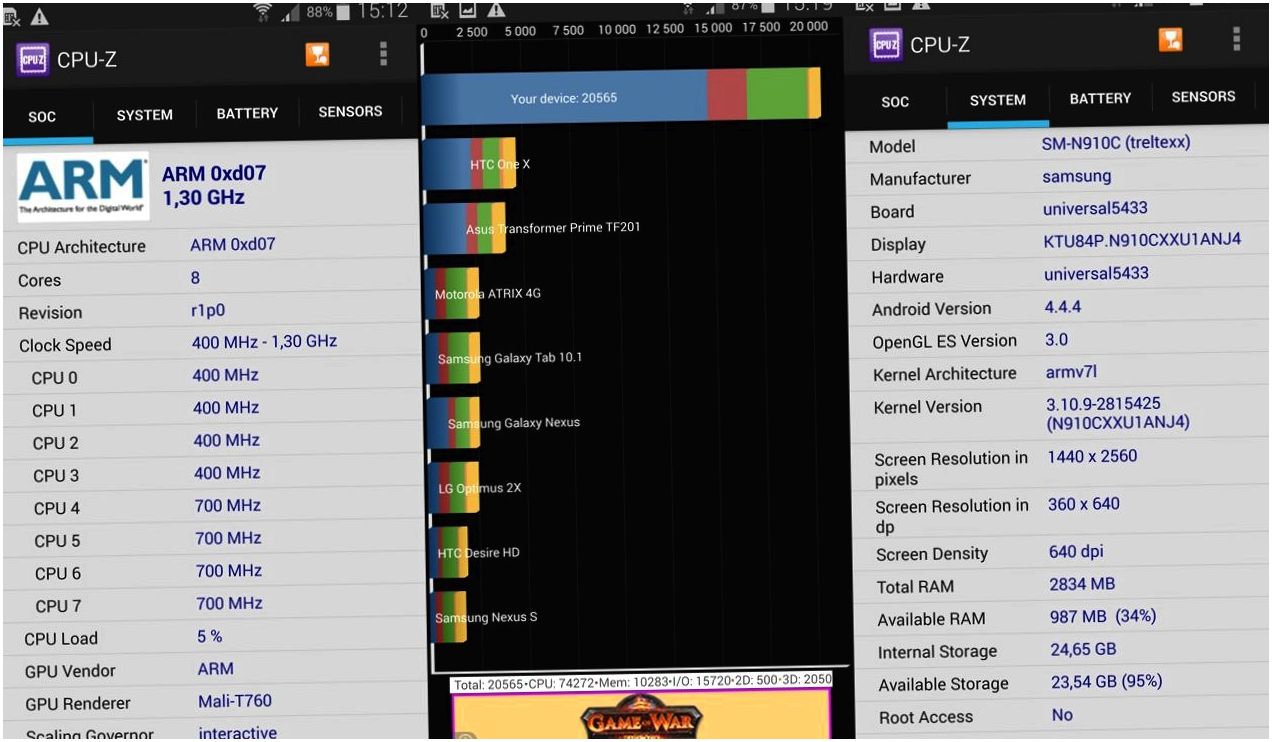Image resolution: width=1272 pixels, height=742 pixels.
Task: Open SENSORS tab in right window
Action: tap(1203, 97)
